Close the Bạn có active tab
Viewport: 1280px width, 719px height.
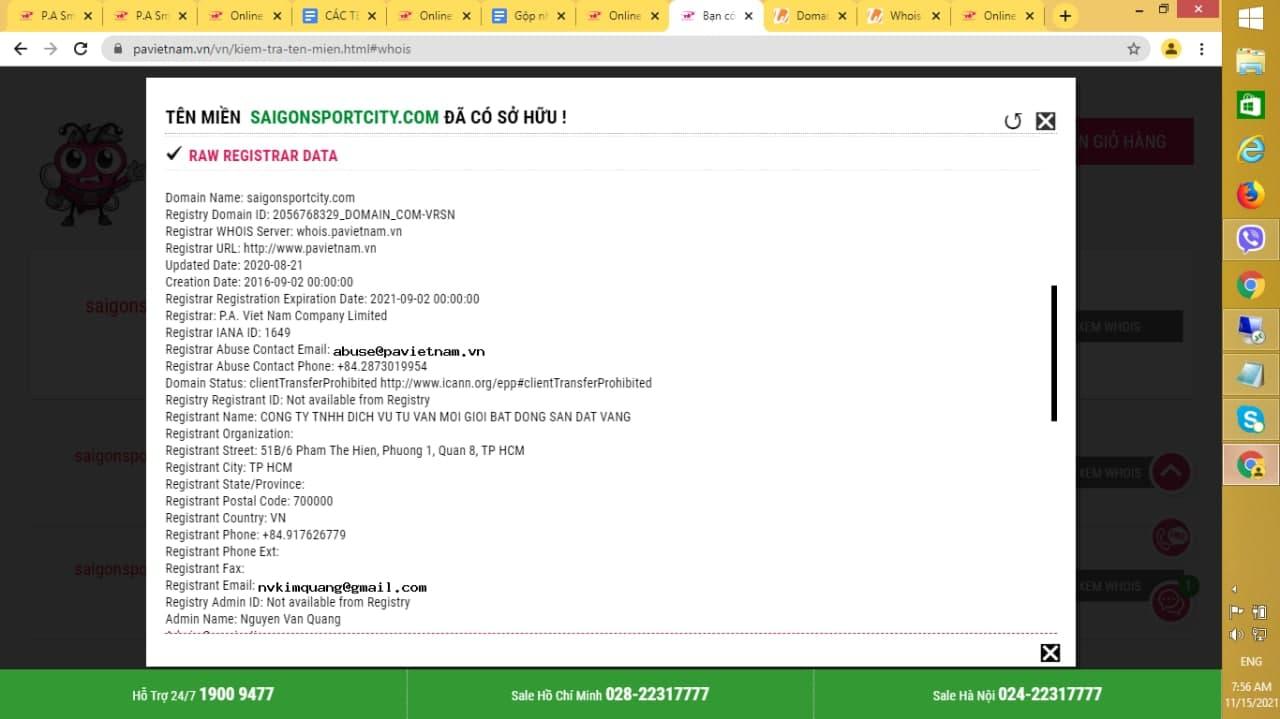[748, 16]
